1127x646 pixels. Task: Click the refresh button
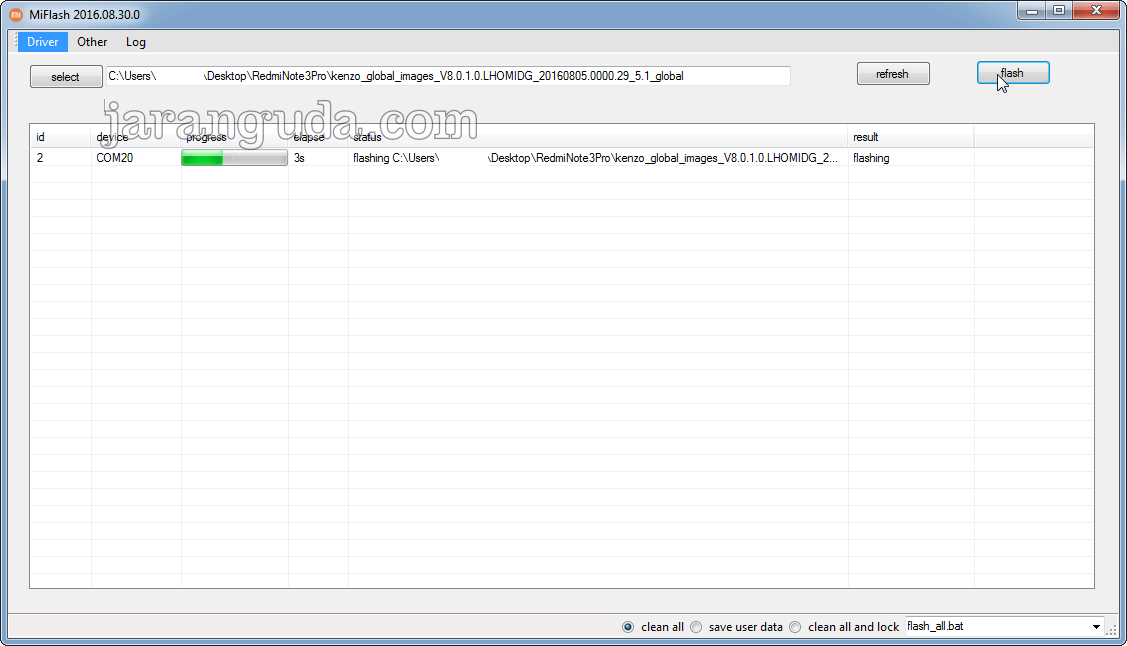tap(893, 74)
